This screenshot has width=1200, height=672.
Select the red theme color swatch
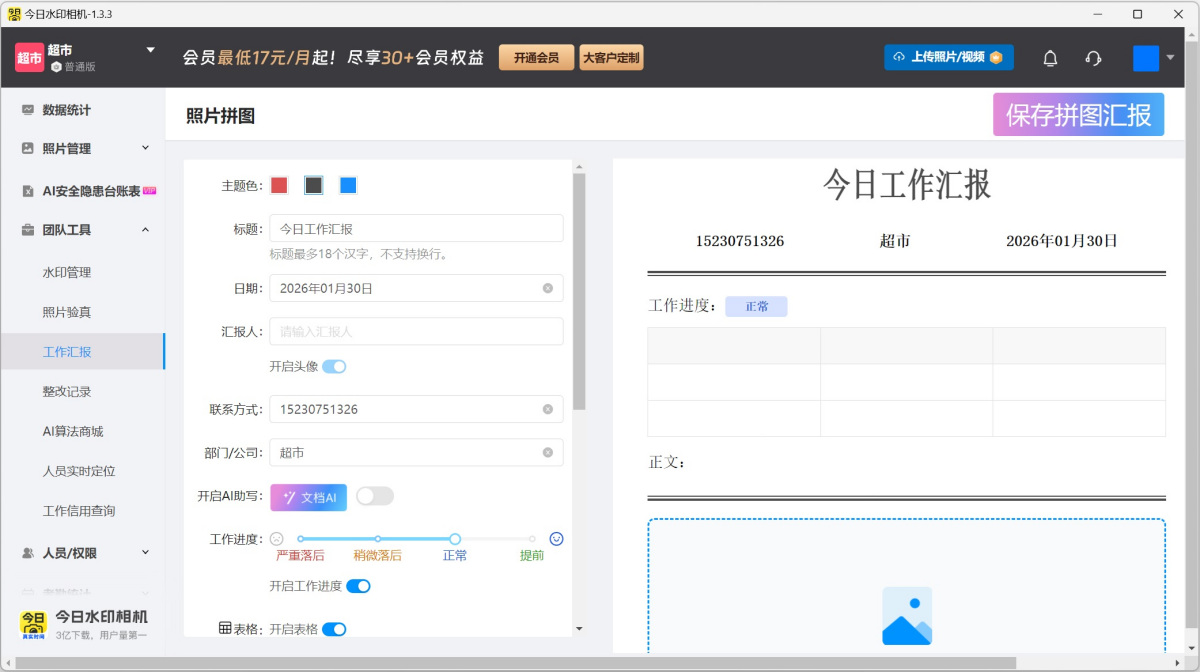click(280, 185)
